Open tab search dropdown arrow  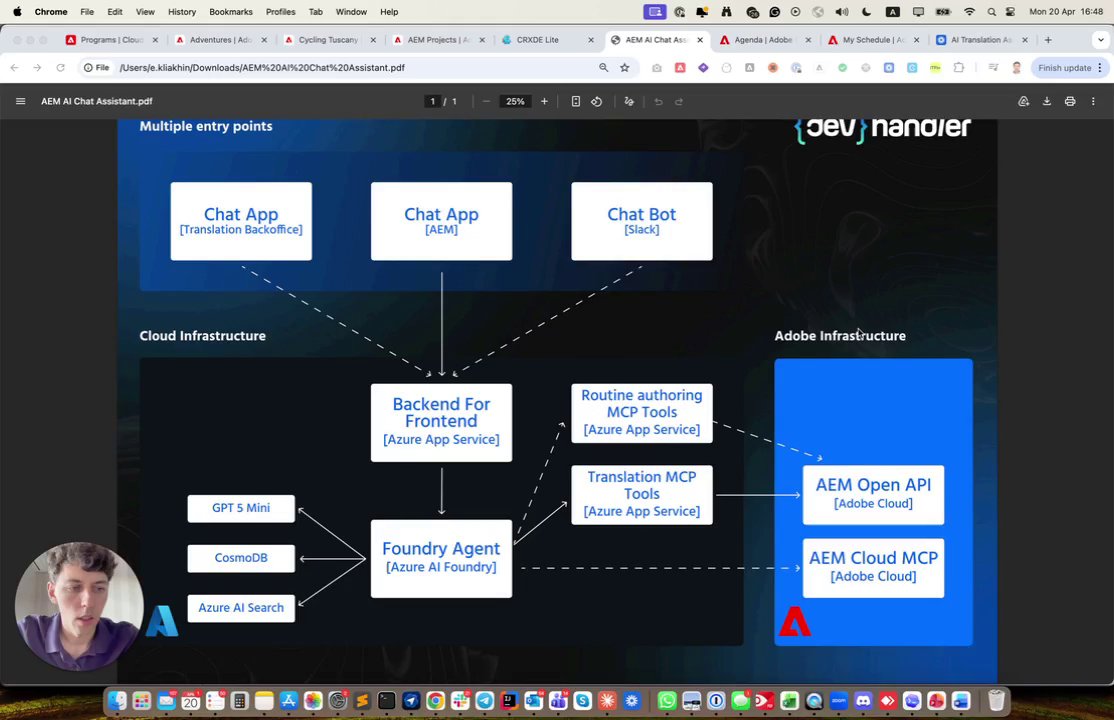click(1101, 40)
